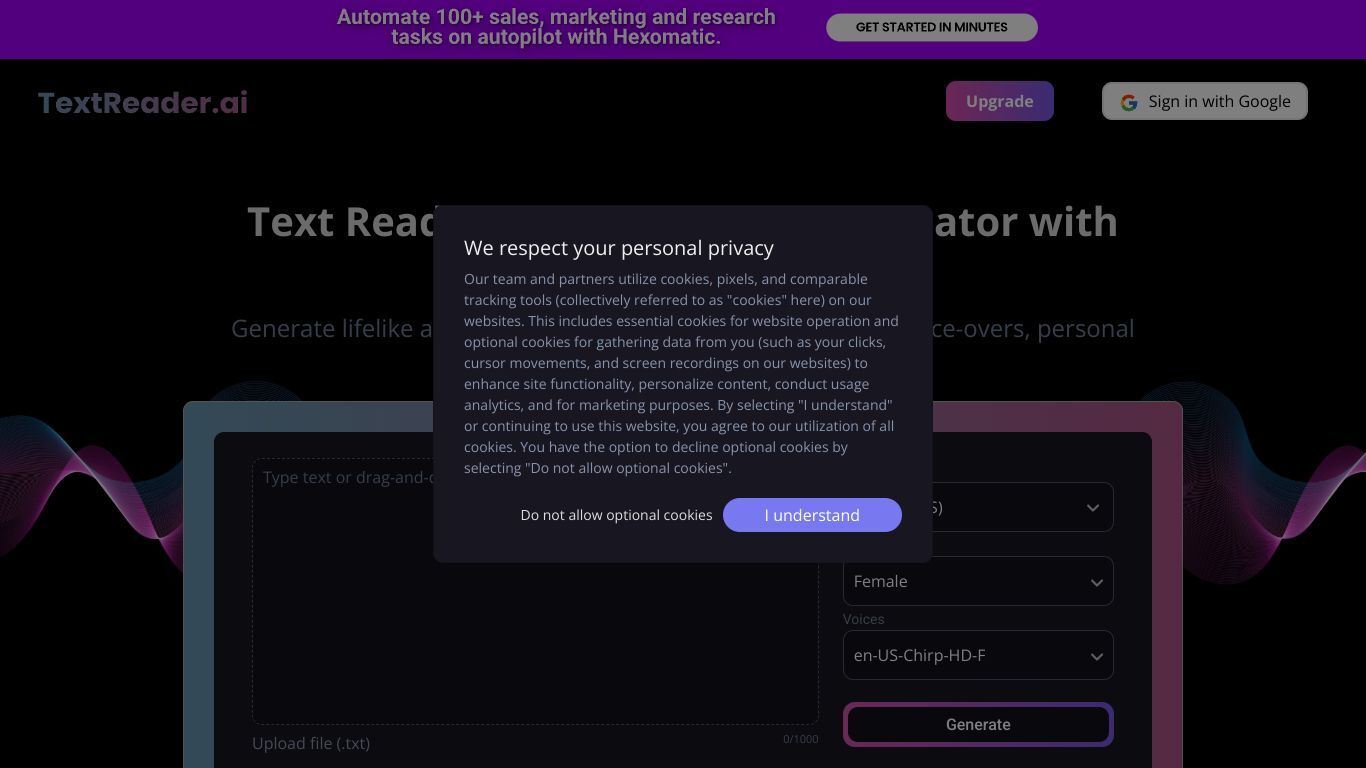Image resolution: width=1366 pixels, height=768 pixels.
Task: Click the Google icon in the sign-in button
Action: (1129, 102)
